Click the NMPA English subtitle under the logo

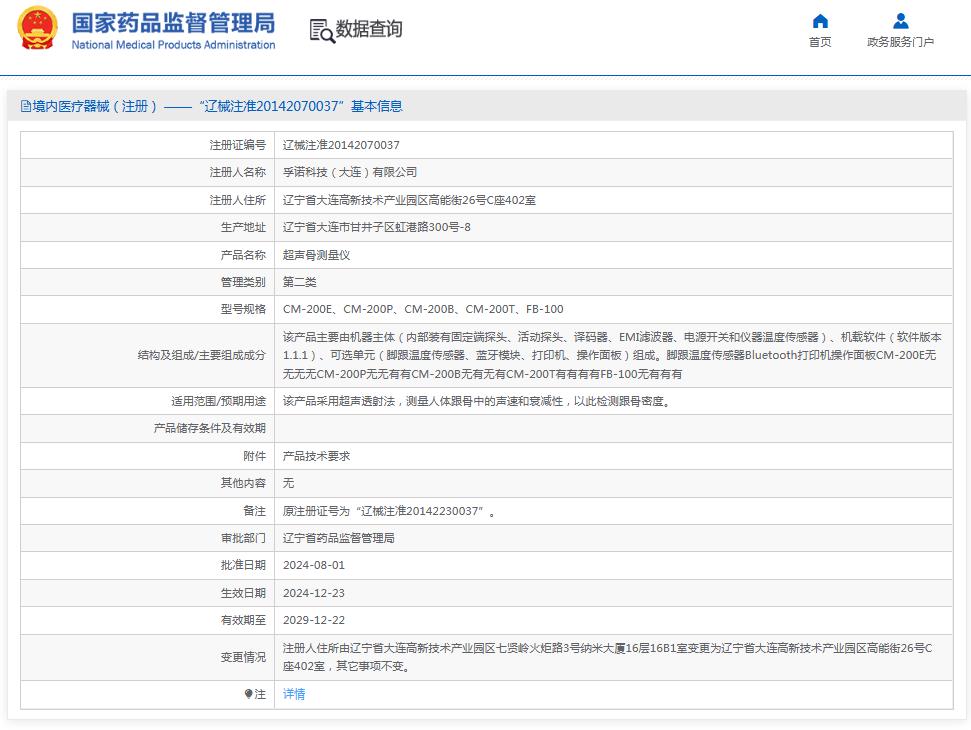(174, 45)
